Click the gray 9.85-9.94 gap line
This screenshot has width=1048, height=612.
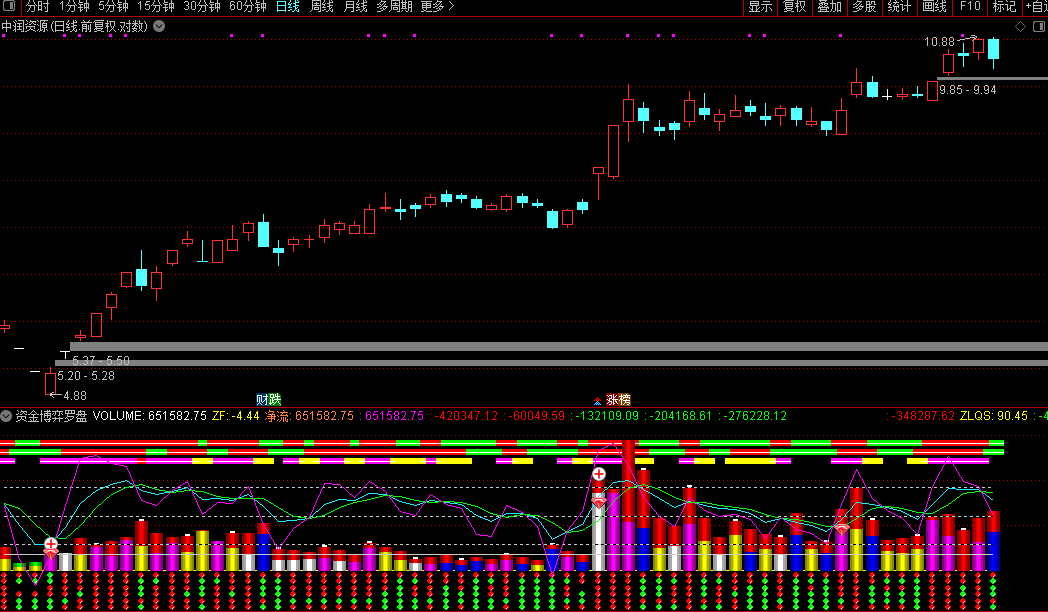click(993, 79)
